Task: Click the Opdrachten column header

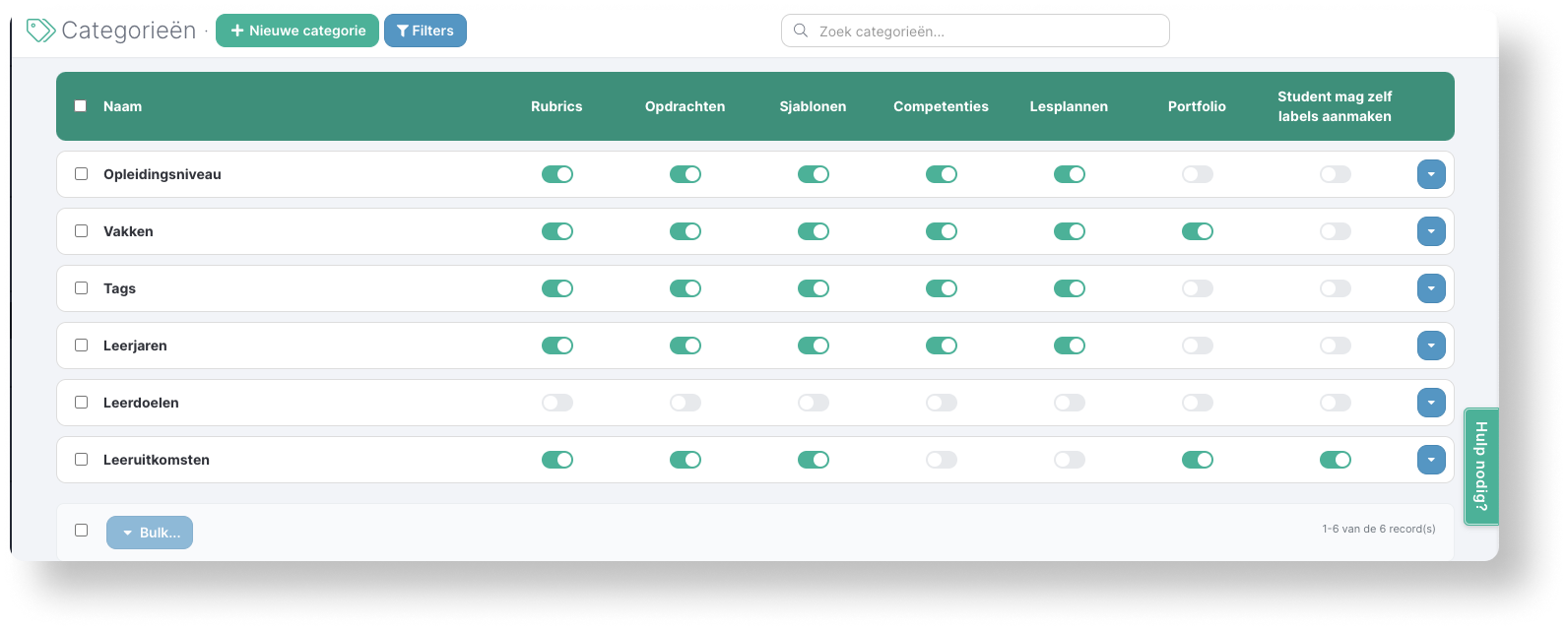Action: 686,106
